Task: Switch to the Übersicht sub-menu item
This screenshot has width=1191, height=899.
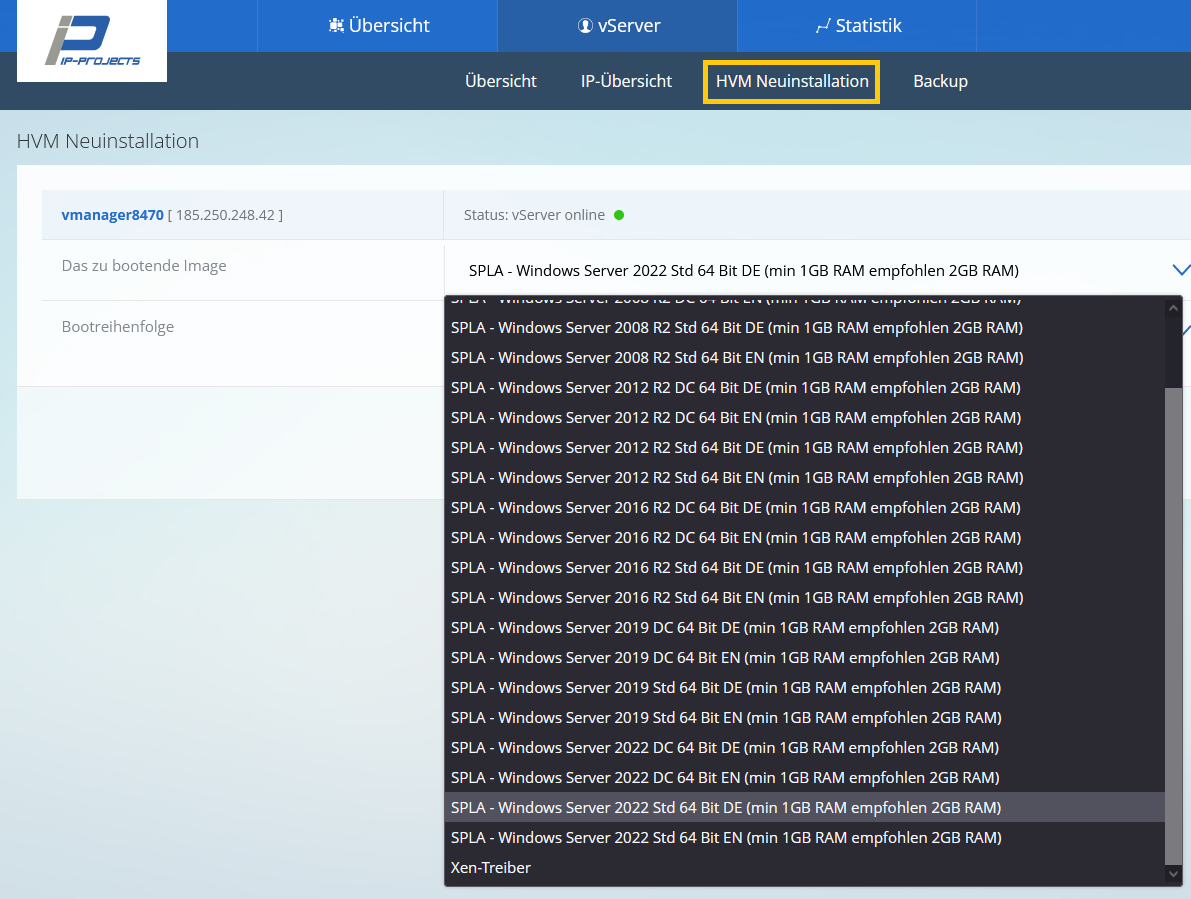Action: (501, 81)
